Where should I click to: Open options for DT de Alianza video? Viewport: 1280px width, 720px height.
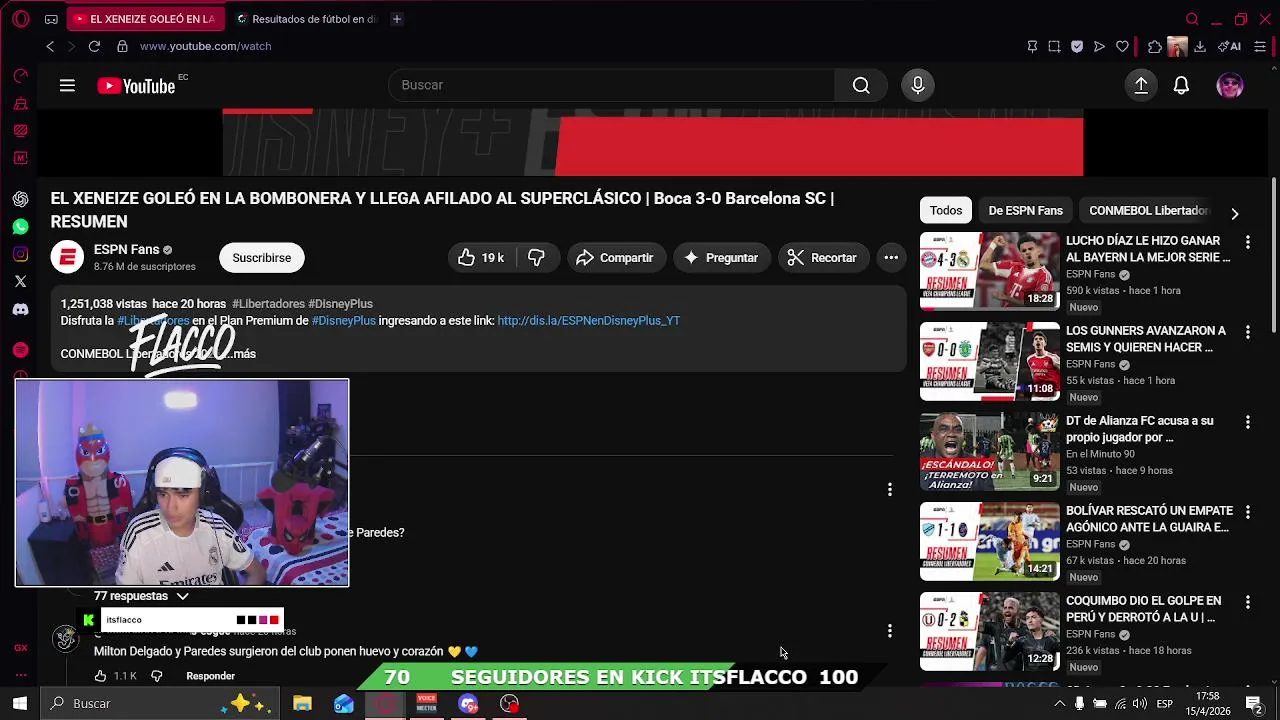pyautogui.click(x=1247, y=422)
